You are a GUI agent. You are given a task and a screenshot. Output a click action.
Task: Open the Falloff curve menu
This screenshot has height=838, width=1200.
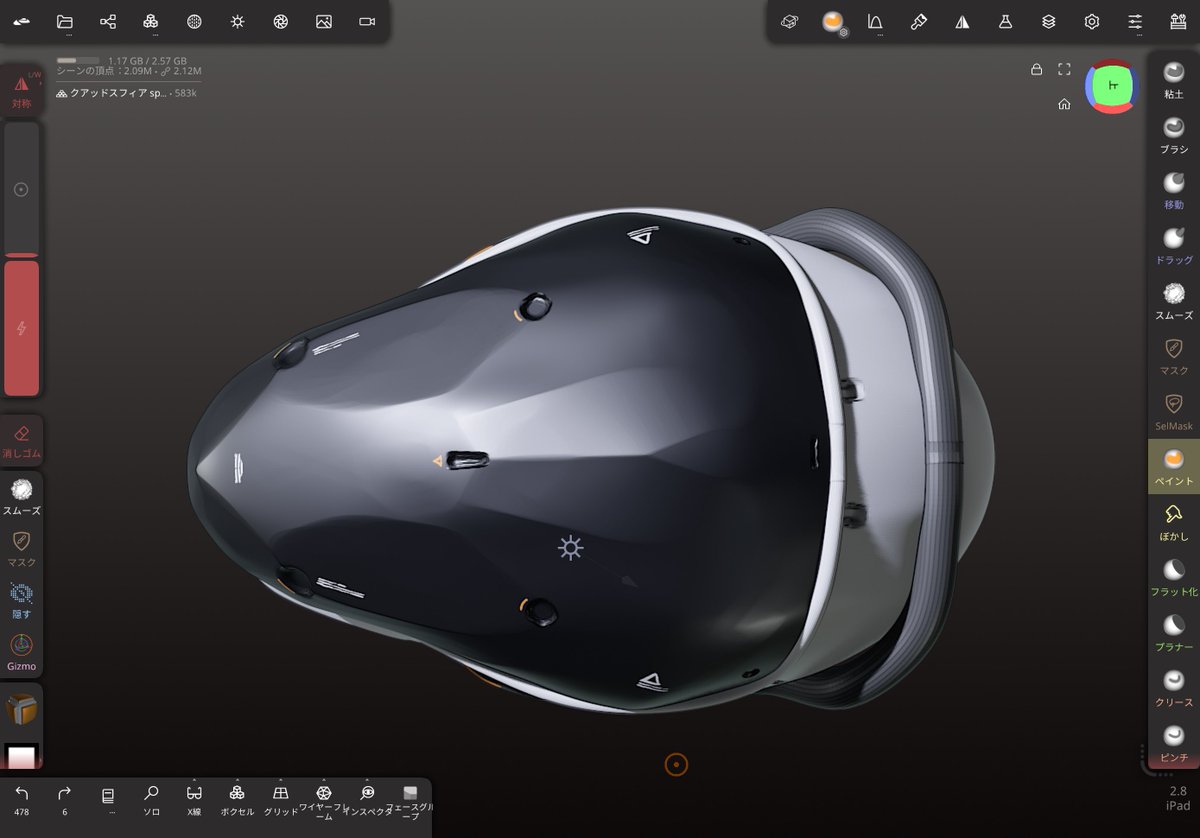point(875,21)
